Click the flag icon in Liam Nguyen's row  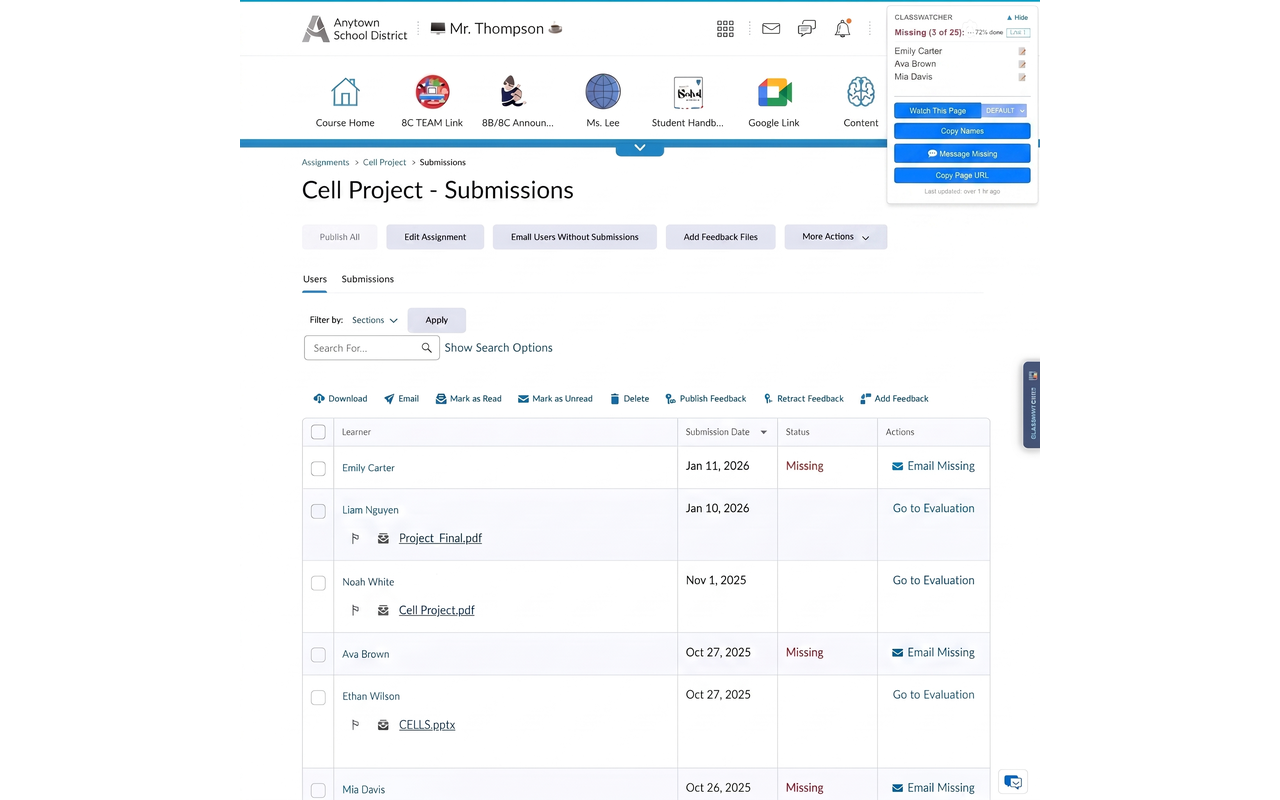355,538
